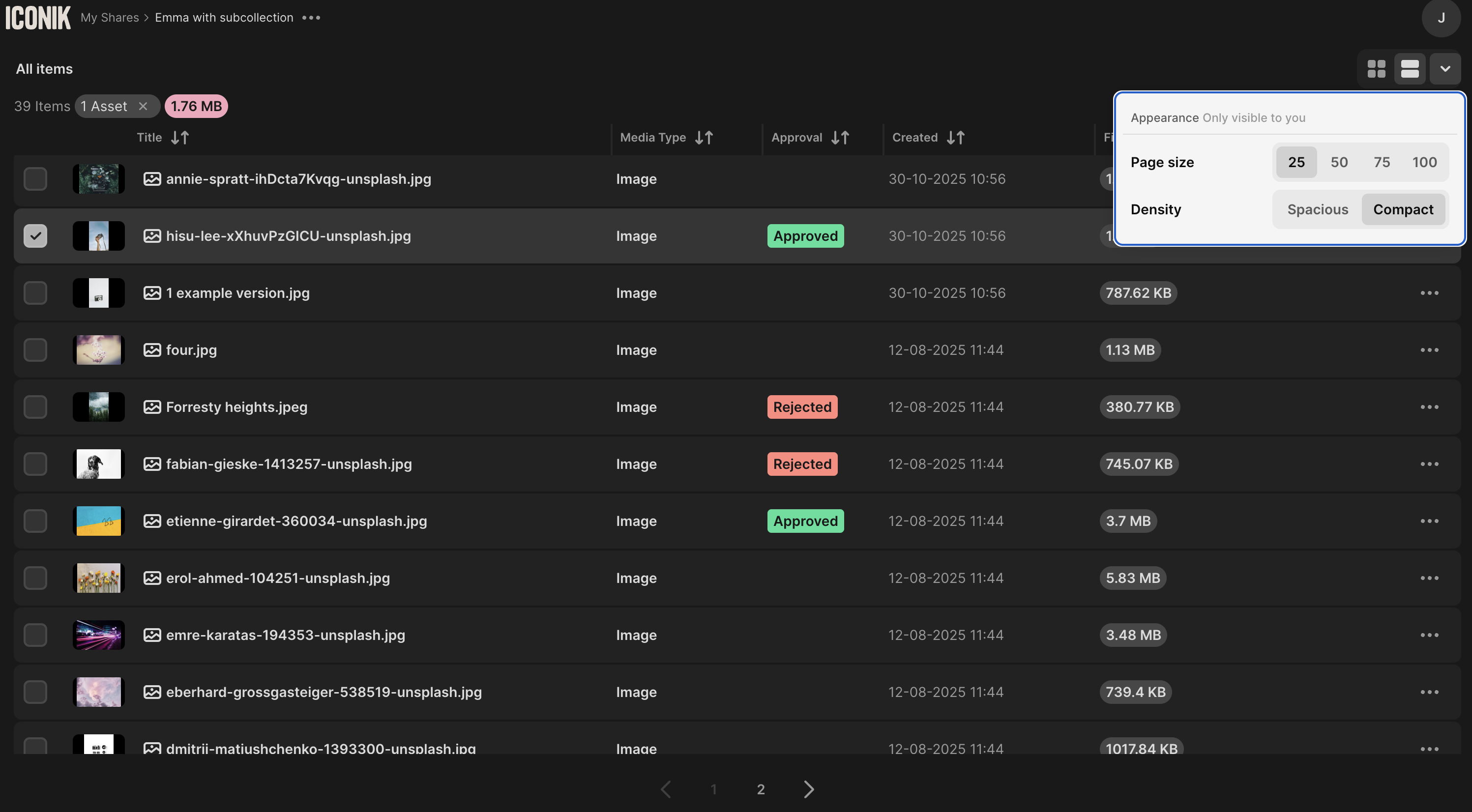The height and width of the screenshot is (812, 1472).
Task: Open row menu for etienne-girardet-360034-unsplash.jpg
Action: tap(1429, 521)
